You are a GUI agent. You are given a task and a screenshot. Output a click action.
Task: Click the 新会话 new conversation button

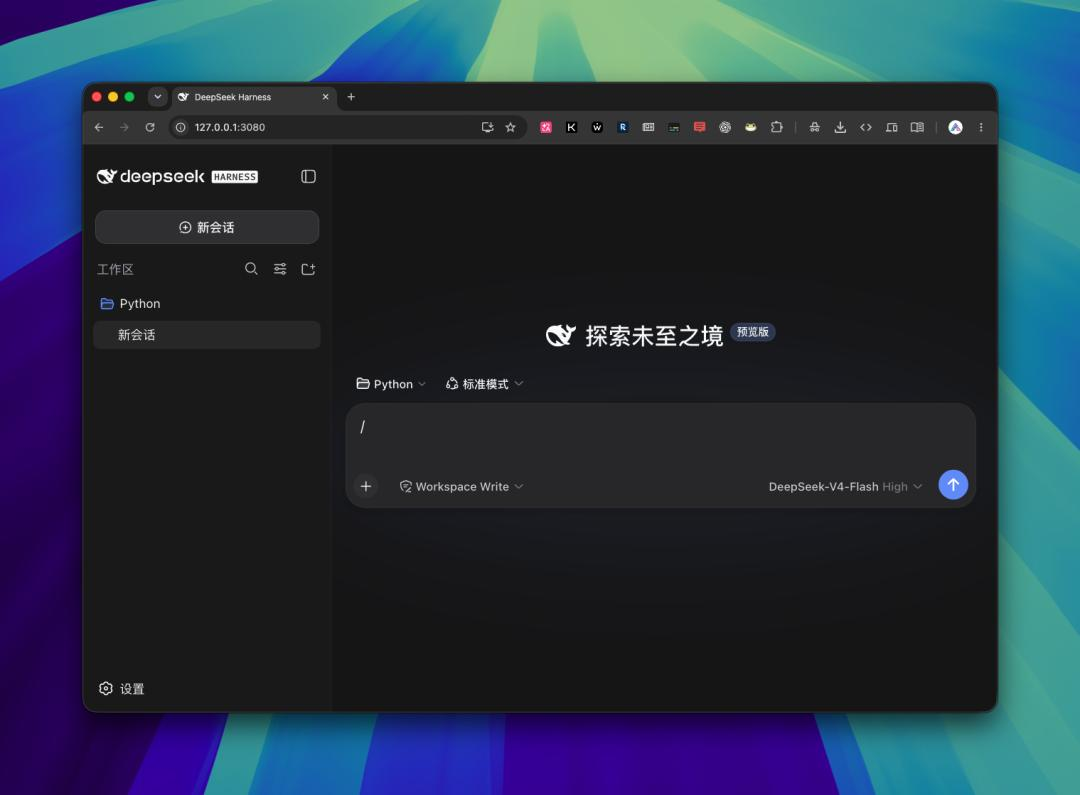[207, 227]
